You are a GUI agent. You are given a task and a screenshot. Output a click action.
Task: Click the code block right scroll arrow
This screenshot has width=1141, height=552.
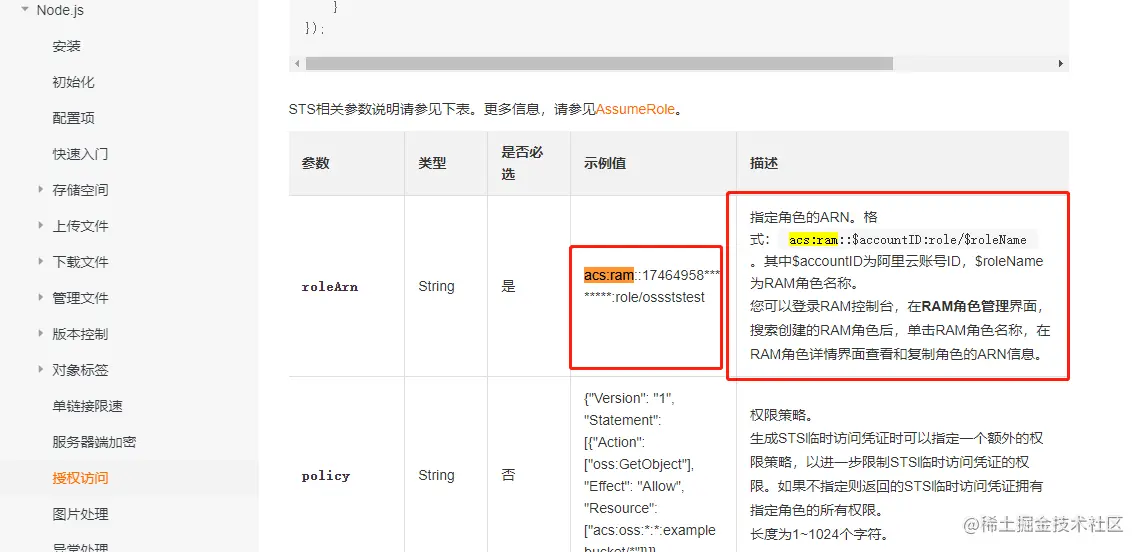click(x=1061, y=64)
